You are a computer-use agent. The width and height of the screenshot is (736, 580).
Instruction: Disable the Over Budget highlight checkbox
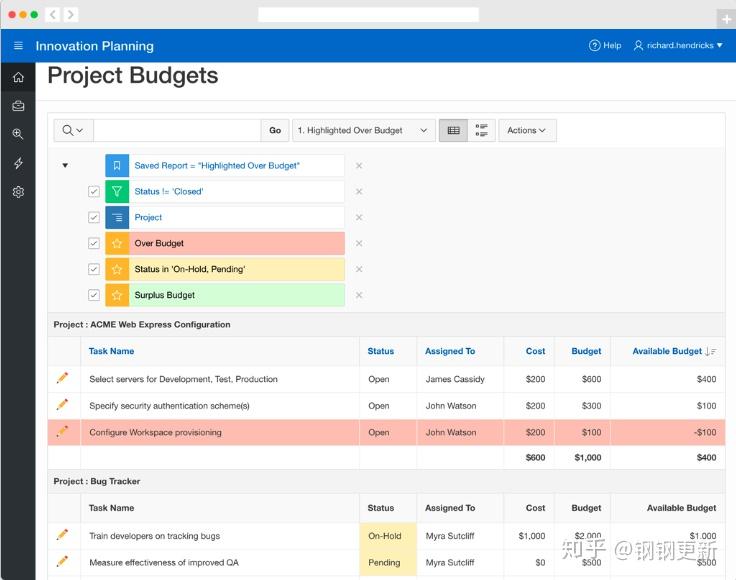point(94,243)
